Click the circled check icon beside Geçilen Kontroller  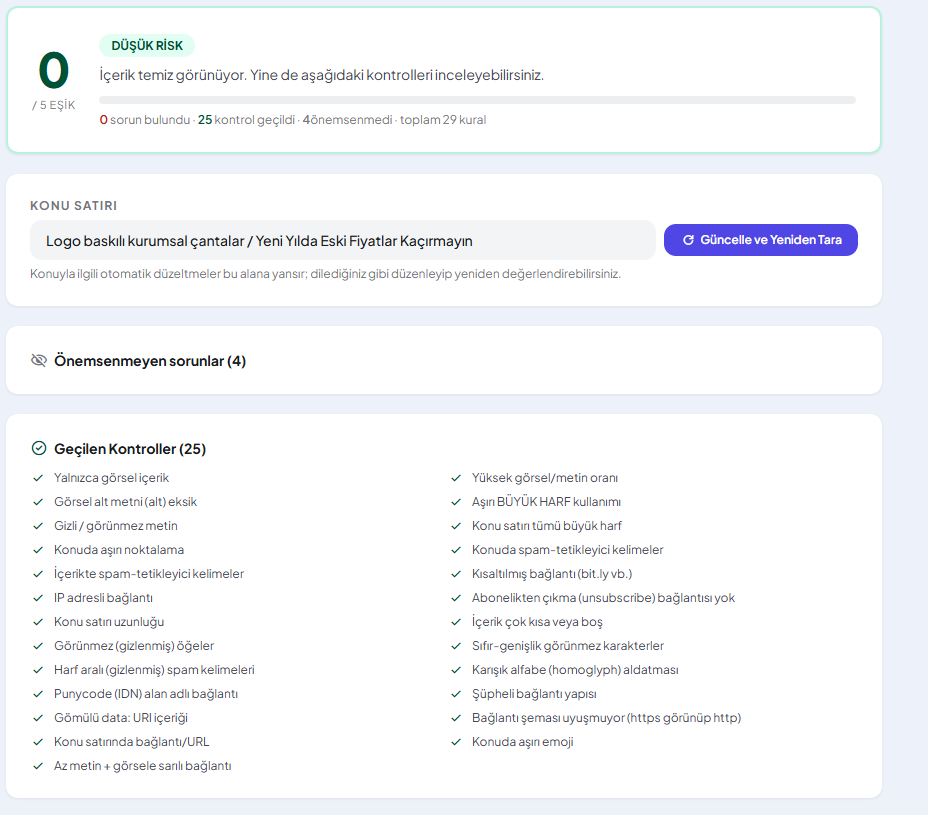pyautogui.click(x=39, y=448)
